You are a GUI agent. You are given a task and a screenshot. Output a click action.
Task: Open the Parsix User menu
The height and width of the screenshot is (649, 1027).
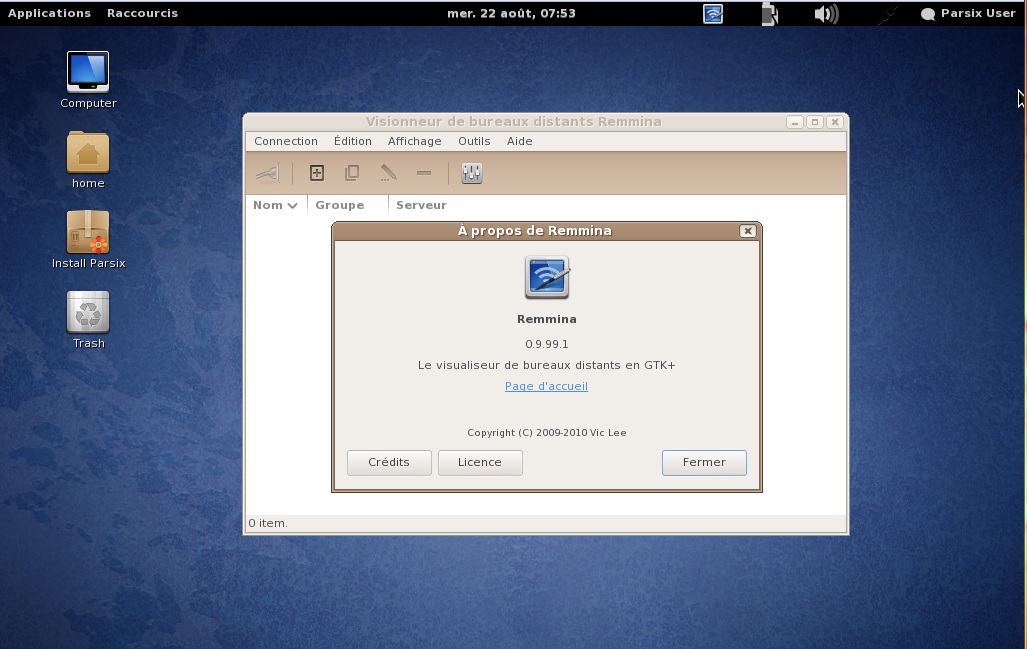coord(968,13)
